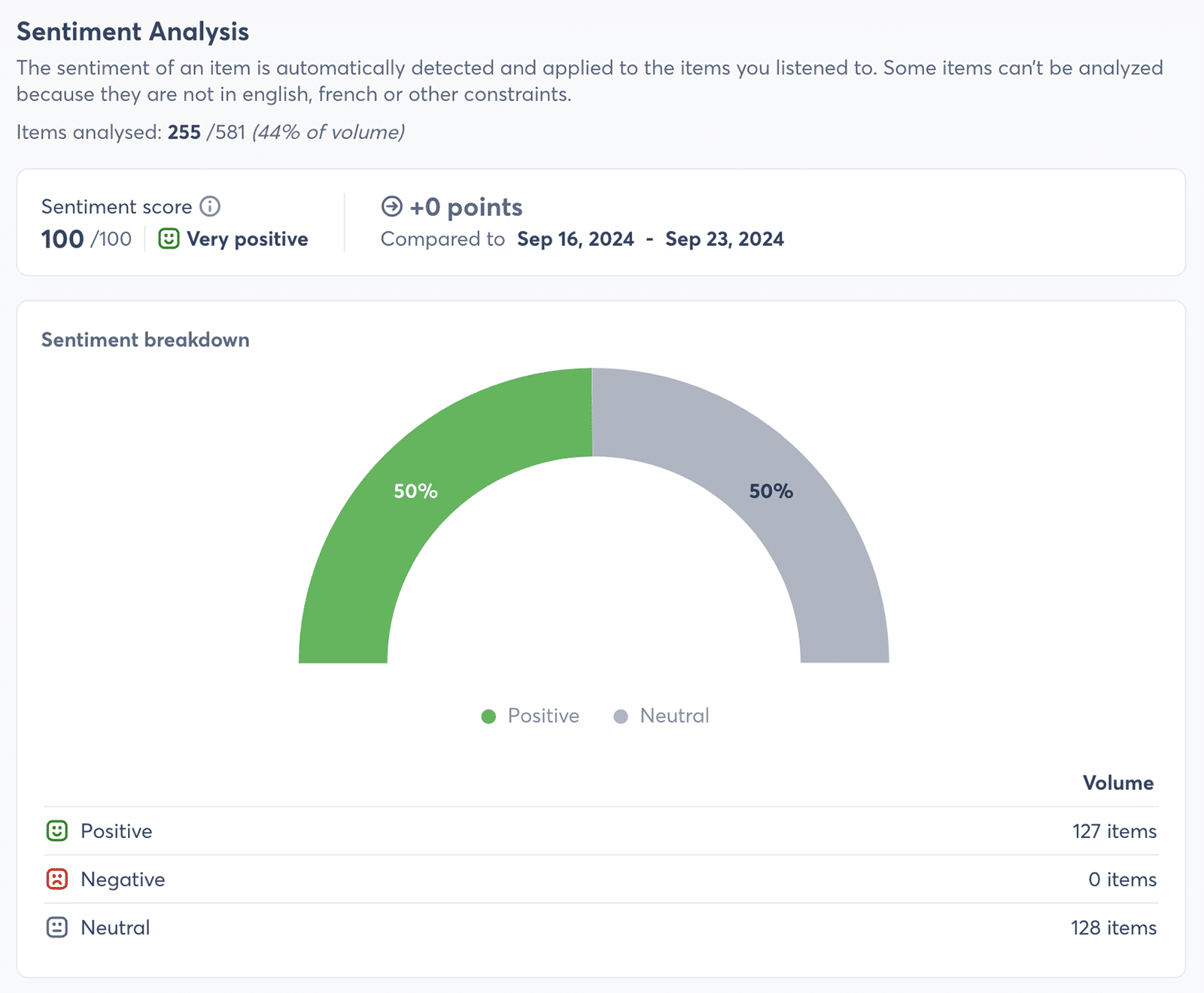Select the Very positive smiley icon
Screen dimensions: 1204x993
[x=169, y=239]
